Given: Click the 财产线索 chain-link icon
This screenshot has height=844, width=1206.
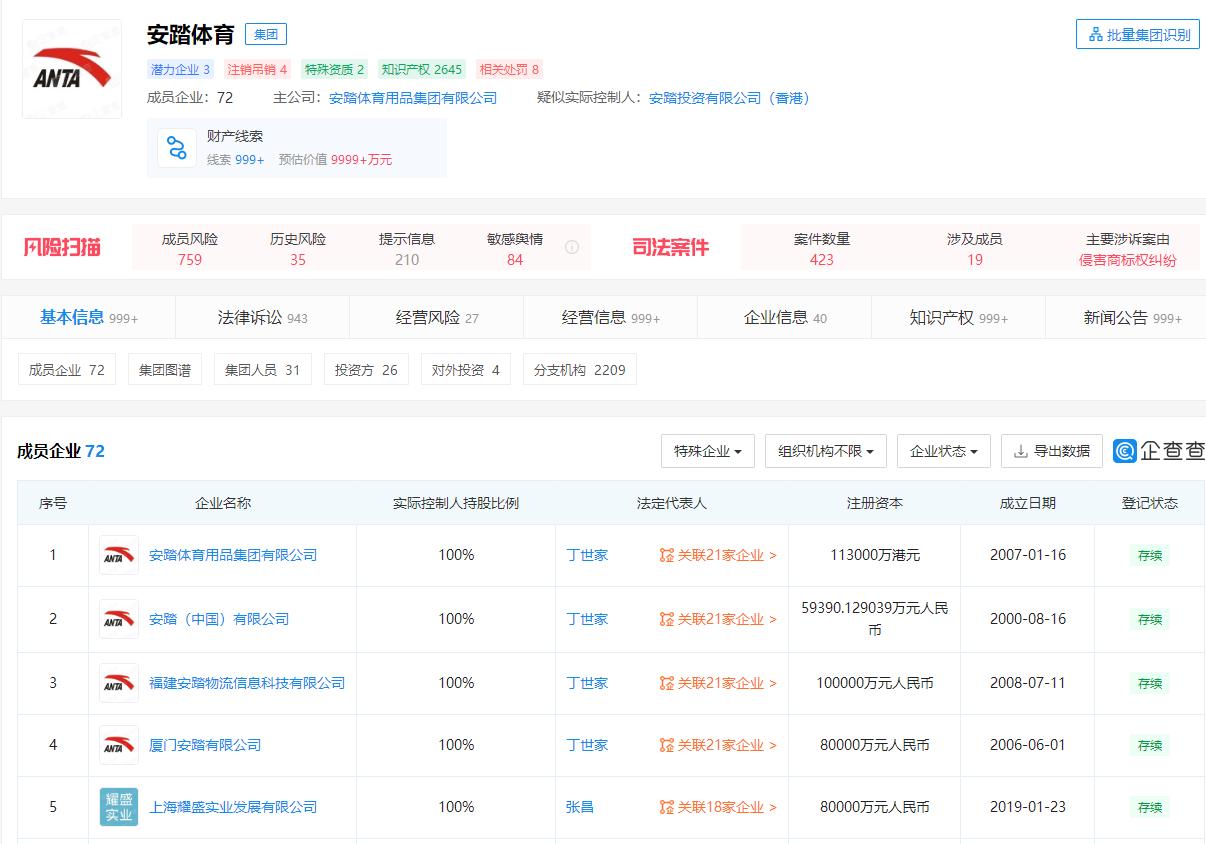Looking at the screenshot, I should coord(176,147).
